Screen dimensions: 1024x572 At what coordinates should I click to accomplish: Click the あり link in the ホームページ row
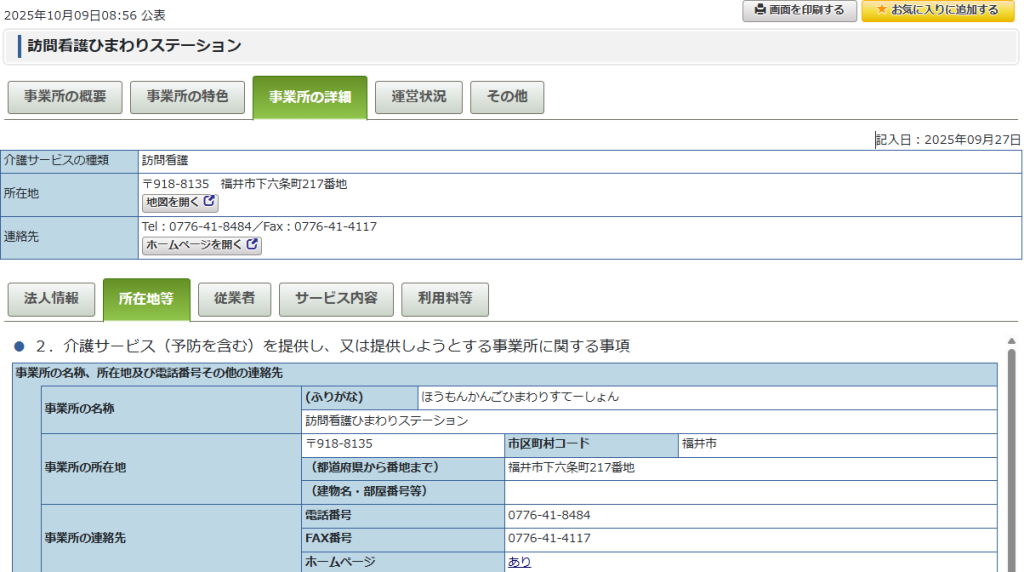pos(519,562)
